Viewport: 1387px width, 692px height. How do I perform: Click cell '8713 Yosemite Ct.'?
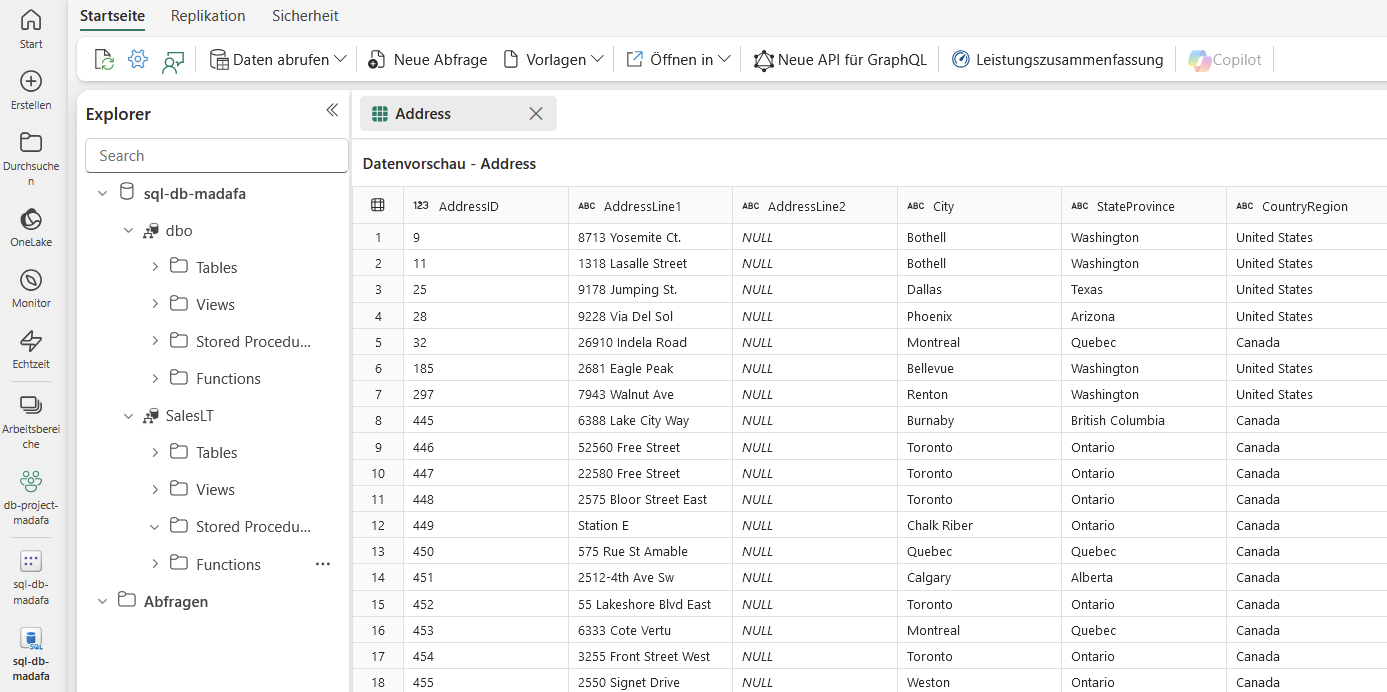[x=651, y=237]
